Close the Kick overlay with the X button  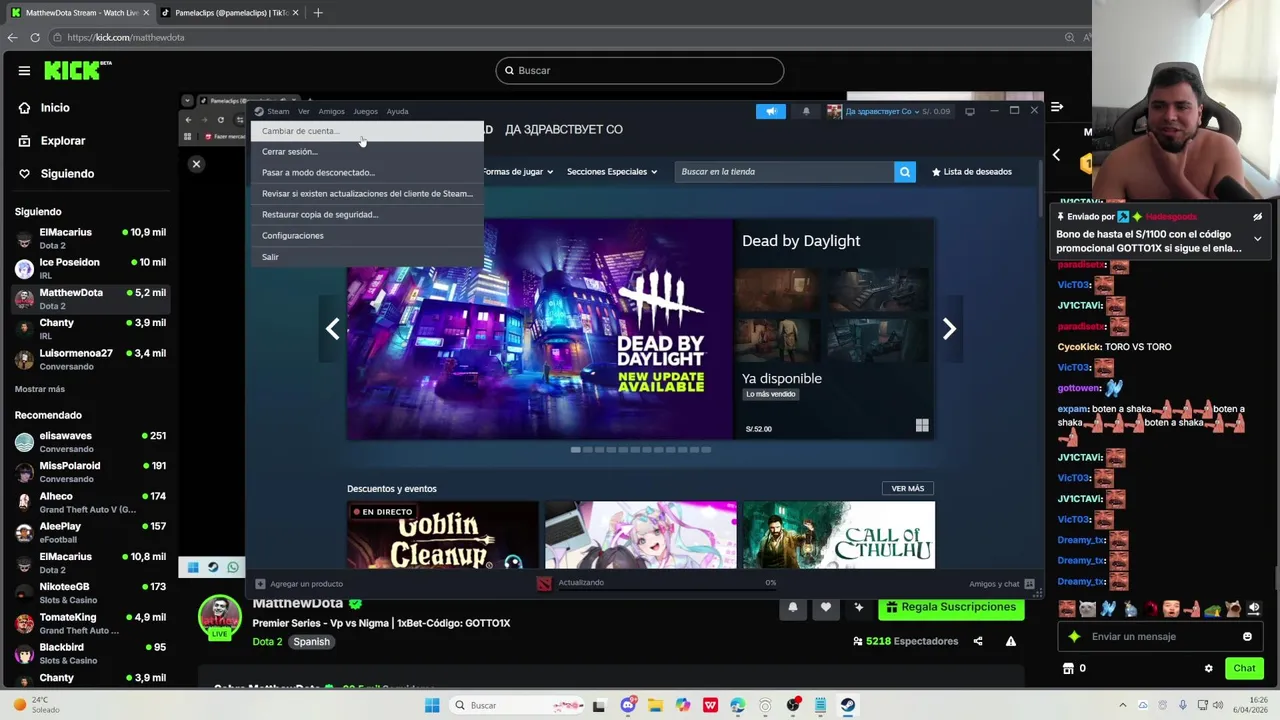(x=196, y=164)
